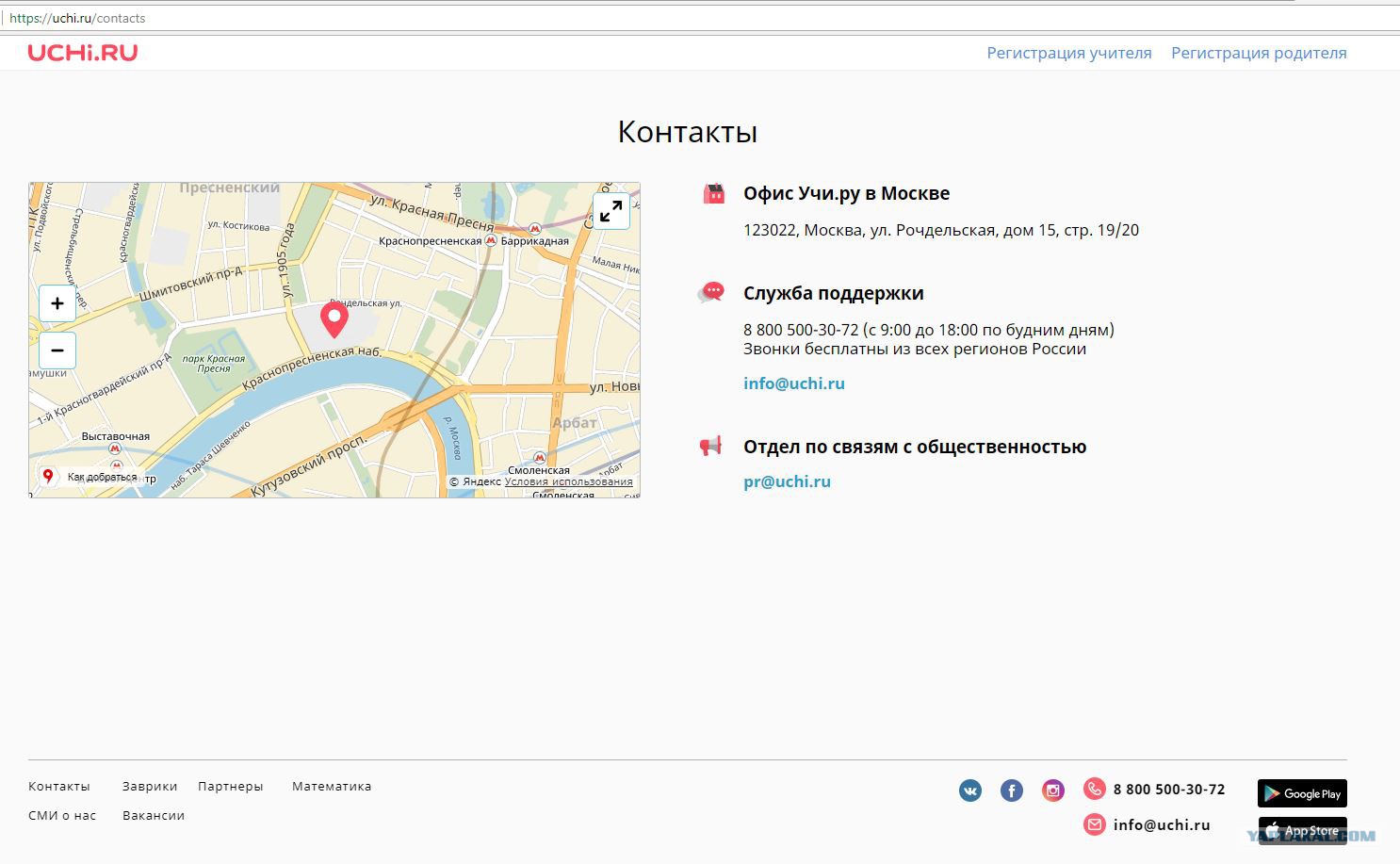Open footer 'Математика' link
The height and width of the screenshot is (864, 1400).
(x=332, y=786)
